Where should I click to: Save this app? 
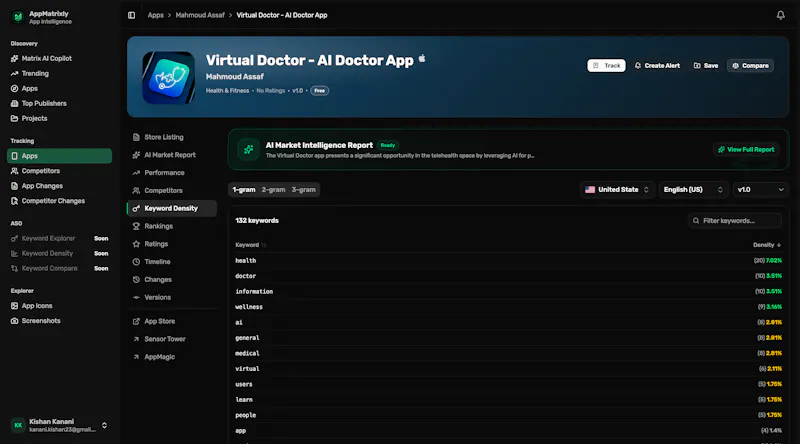click(706, 66)
